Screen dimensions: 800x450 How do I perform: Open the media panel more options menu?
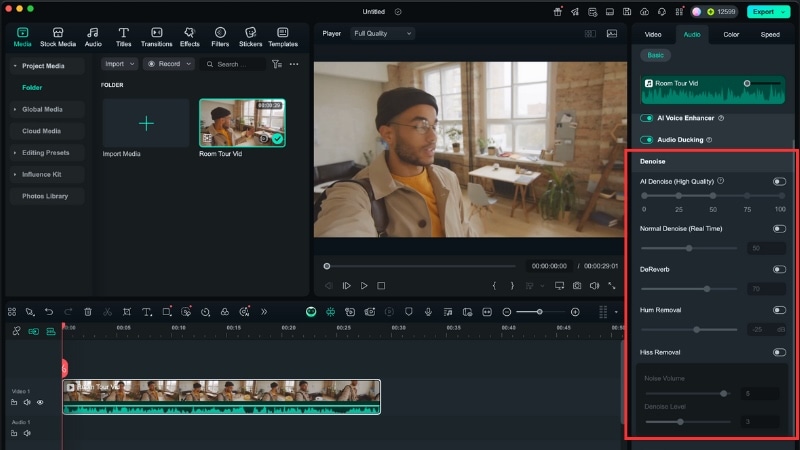click(x=294, y=64)
